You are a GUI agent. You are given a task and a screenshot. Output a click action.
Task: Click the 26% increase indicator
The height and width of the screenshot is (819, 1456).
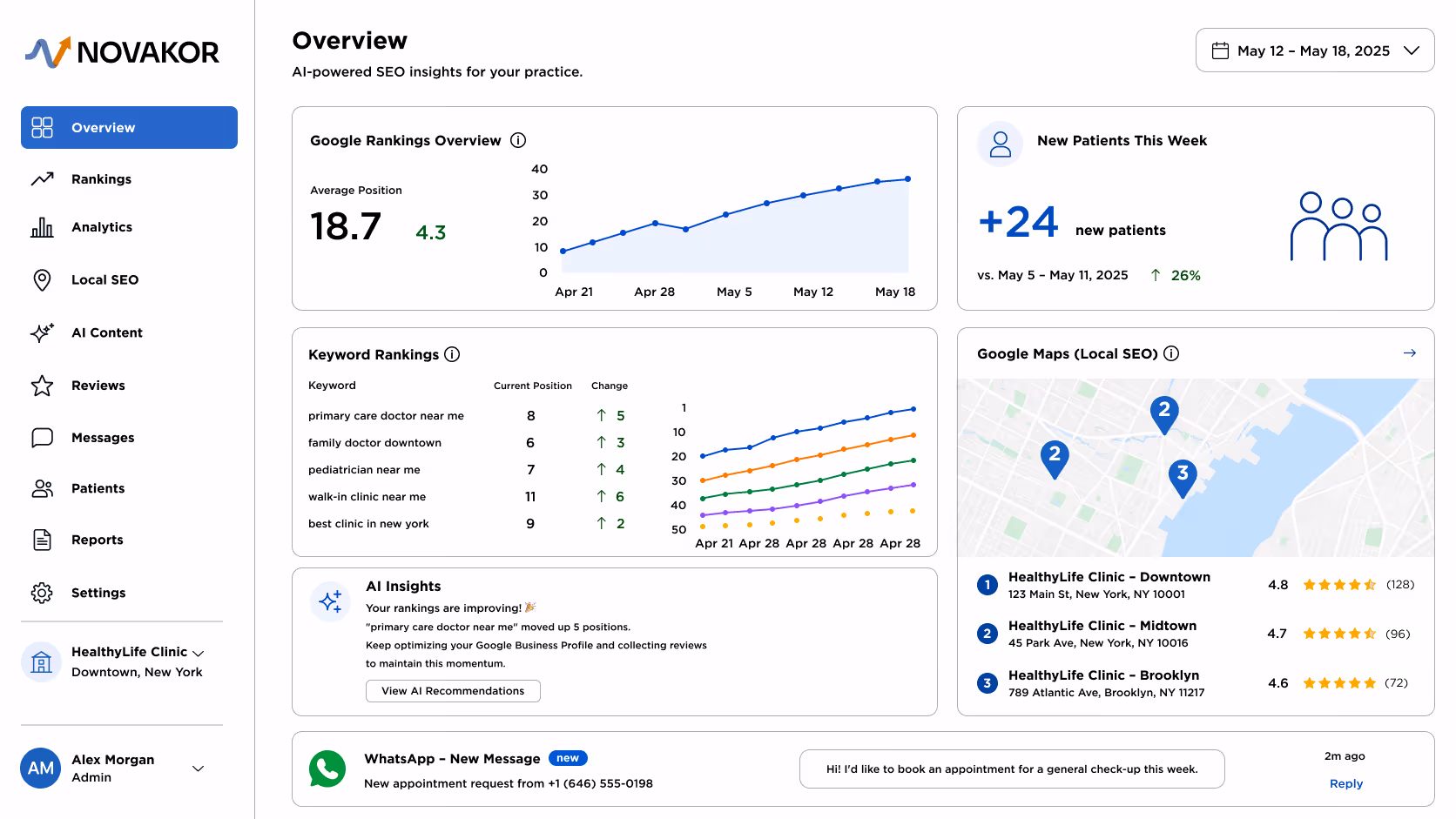pyautogui.click(x=1175, y=275)
